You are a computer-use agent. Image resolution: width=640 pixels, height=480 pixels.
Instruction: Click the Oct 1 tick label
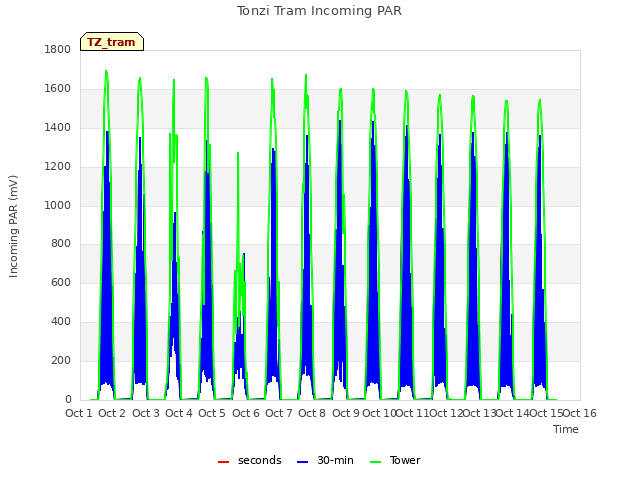pos(79,413)
